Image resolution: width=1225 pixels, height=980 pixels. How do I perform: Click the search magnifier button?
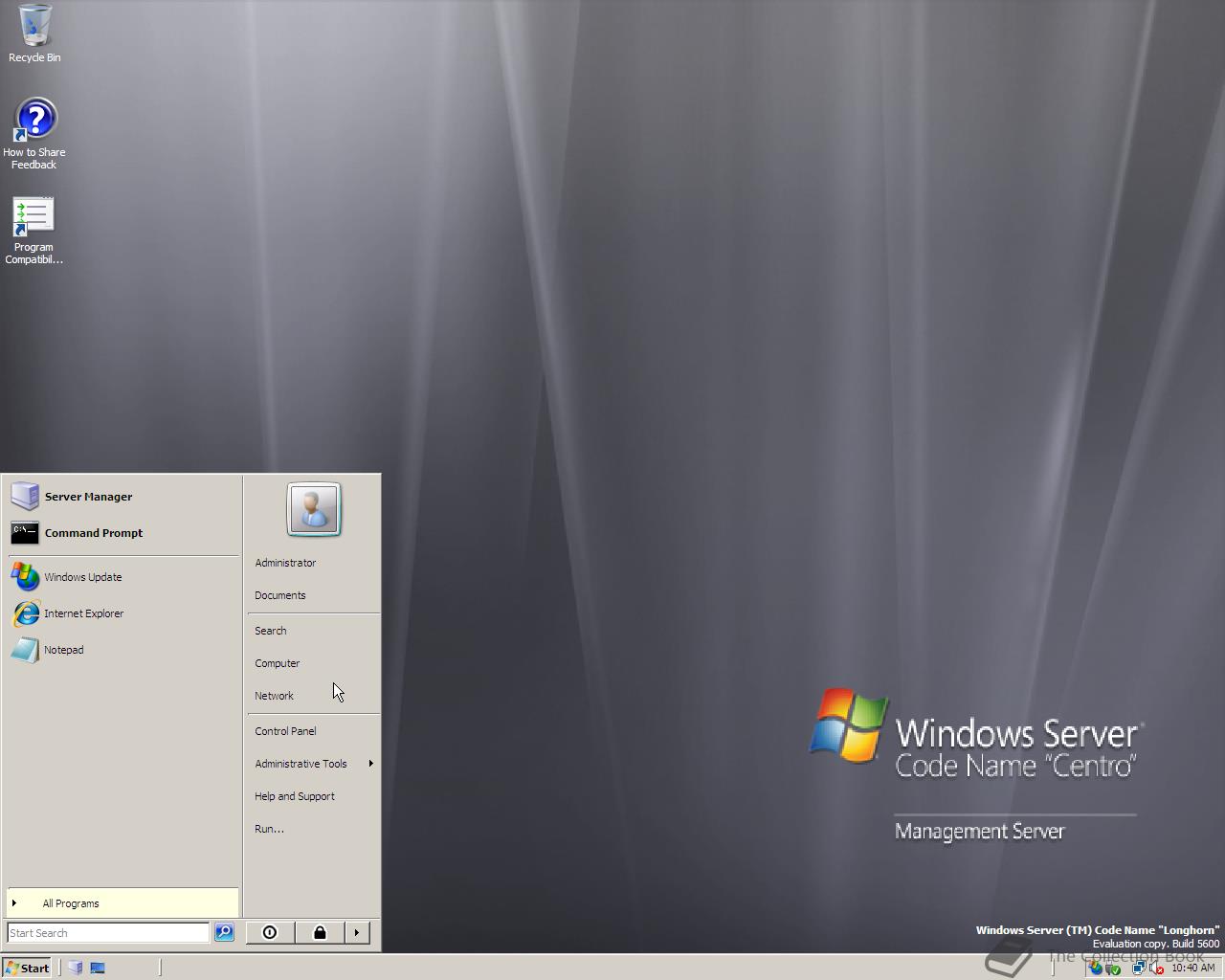pyautogui.click(x=224, y=932)
